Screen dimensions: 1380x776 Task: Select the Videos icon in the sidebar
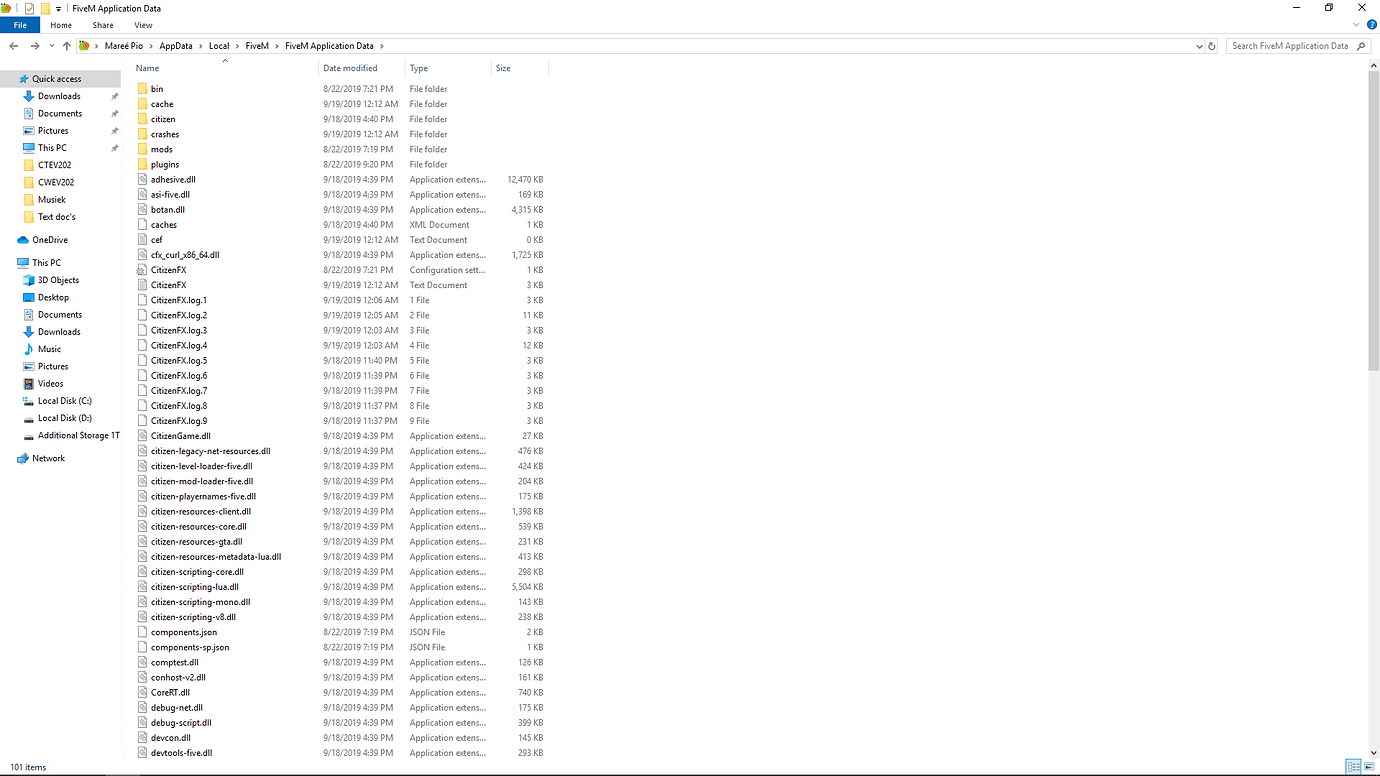point(29,383)
